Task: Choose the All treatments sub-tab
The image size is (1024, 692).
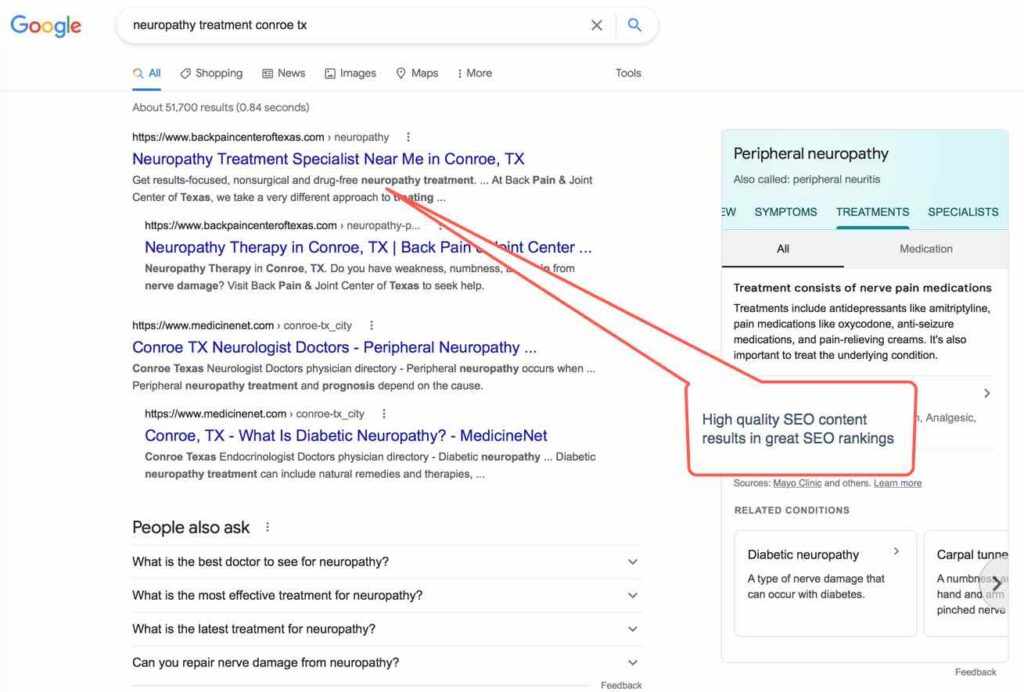Action: pos(782,249)
